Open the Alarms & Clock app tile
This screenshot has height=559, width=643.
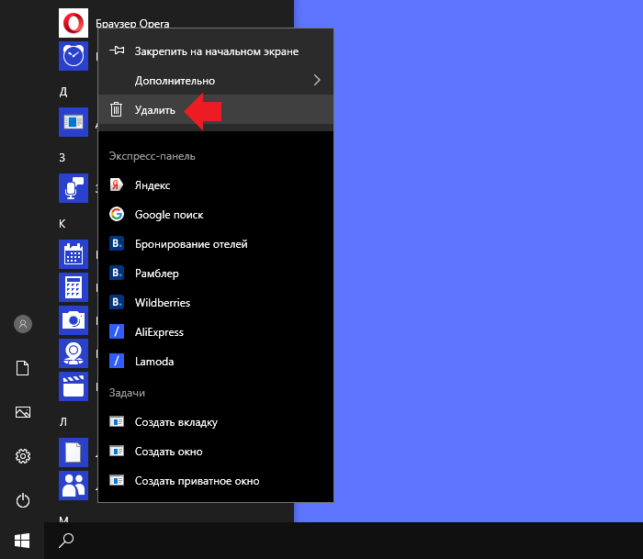pos(73,56)
